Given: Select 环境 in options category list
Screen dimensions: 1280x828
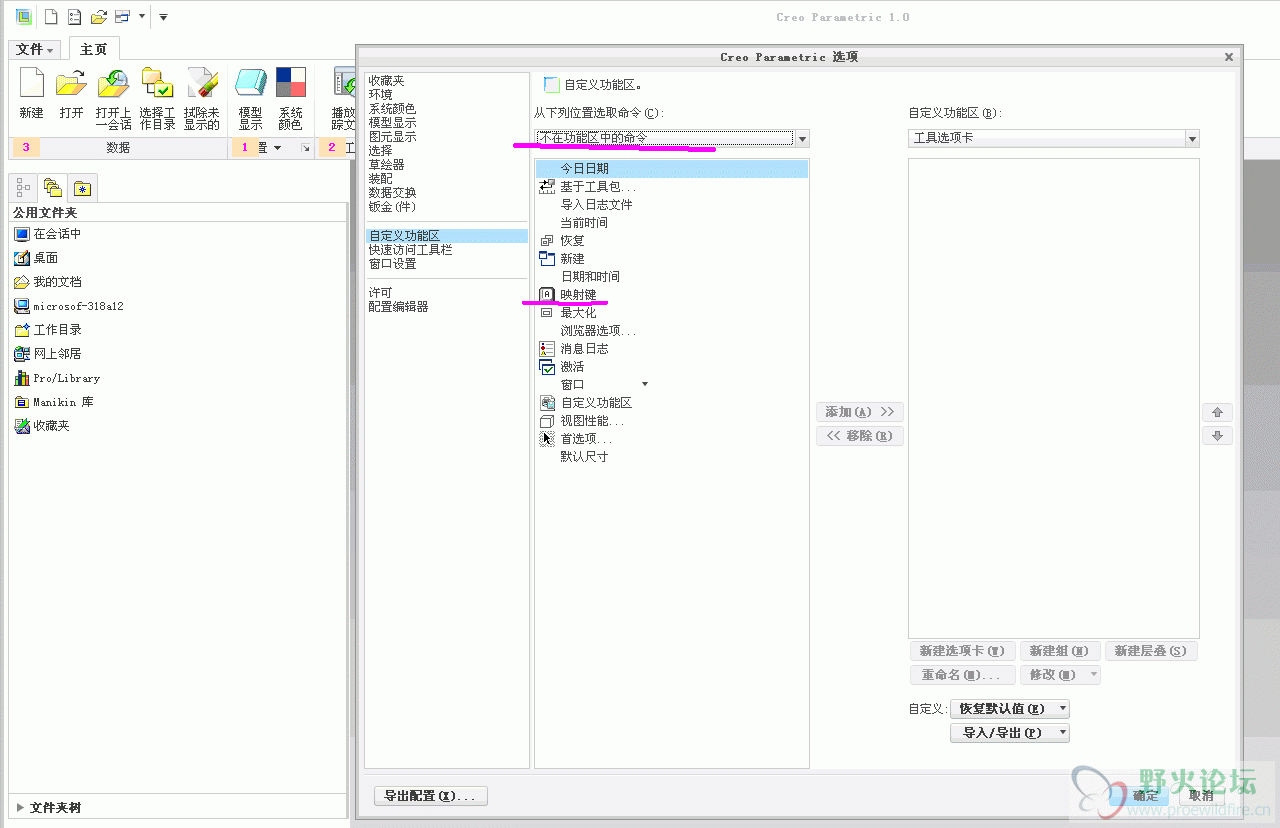Looking at the screenshot, I should click(x=380, y=94).
